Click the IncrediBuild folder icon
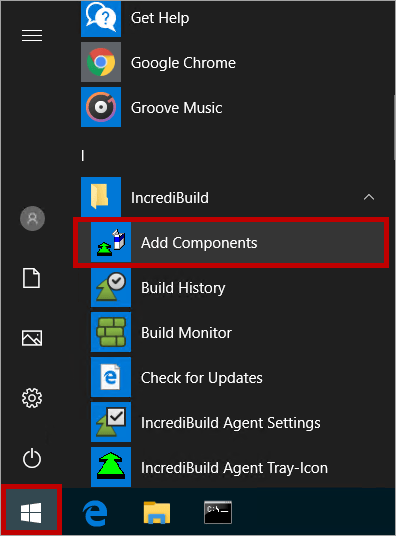This screenshot has width=396, height=536. click(x=101, y=197)
